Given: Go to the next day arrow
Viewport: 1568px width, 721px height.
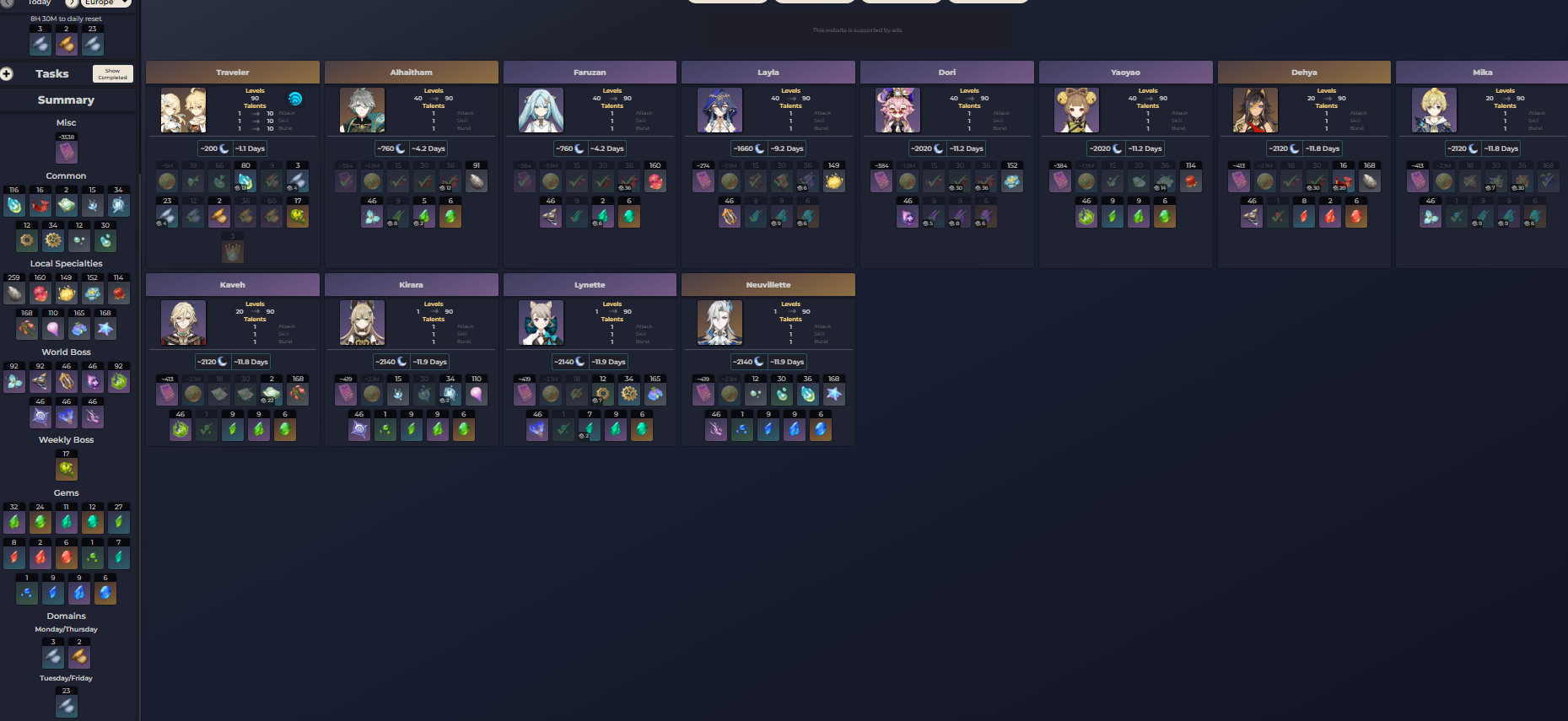Looking at the screenshot, I should 71,3.
